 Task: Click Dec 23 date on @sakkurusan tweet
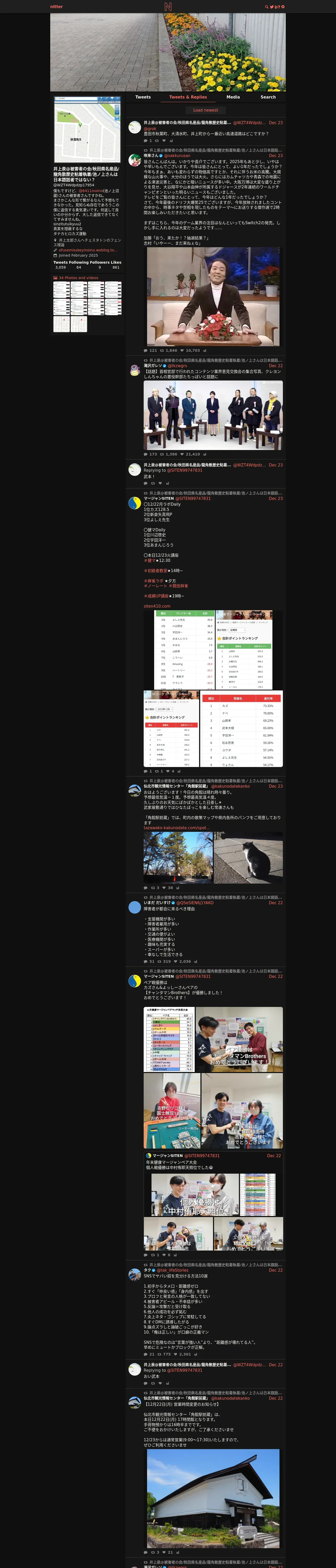click(276, 156)
